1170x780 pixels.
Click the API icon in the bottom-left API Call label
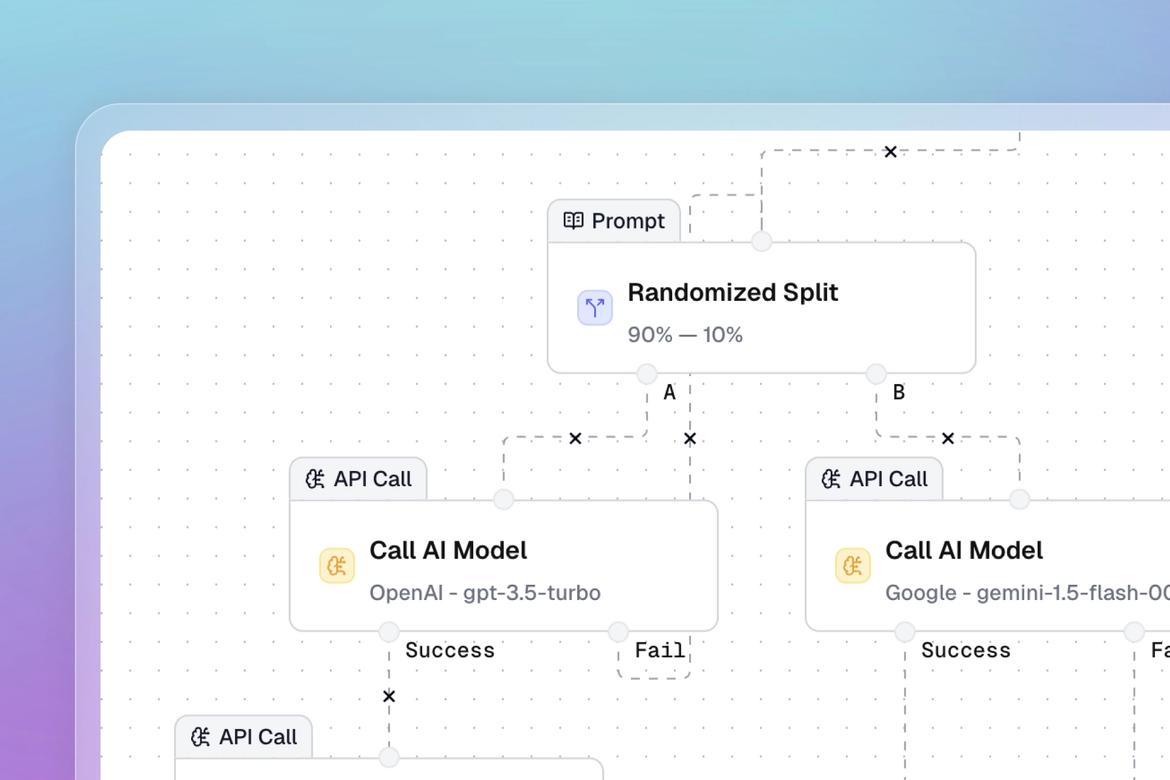pyautogui.click(x=200, y=737)
